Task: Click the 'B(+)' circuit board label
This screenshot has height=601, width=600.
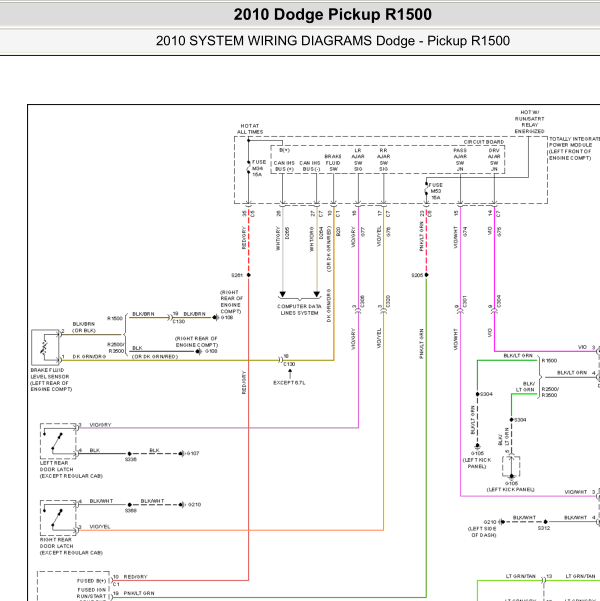Action: [x=284, y=150]
